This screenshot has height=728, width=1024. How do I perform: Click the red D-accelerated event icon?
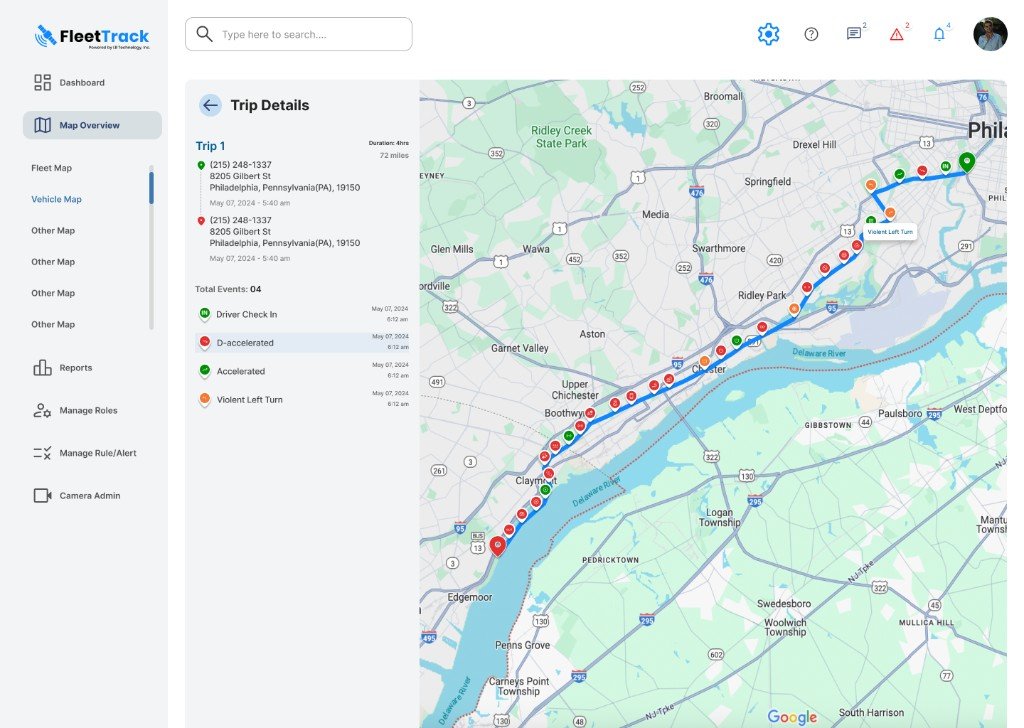pos(204,342)
